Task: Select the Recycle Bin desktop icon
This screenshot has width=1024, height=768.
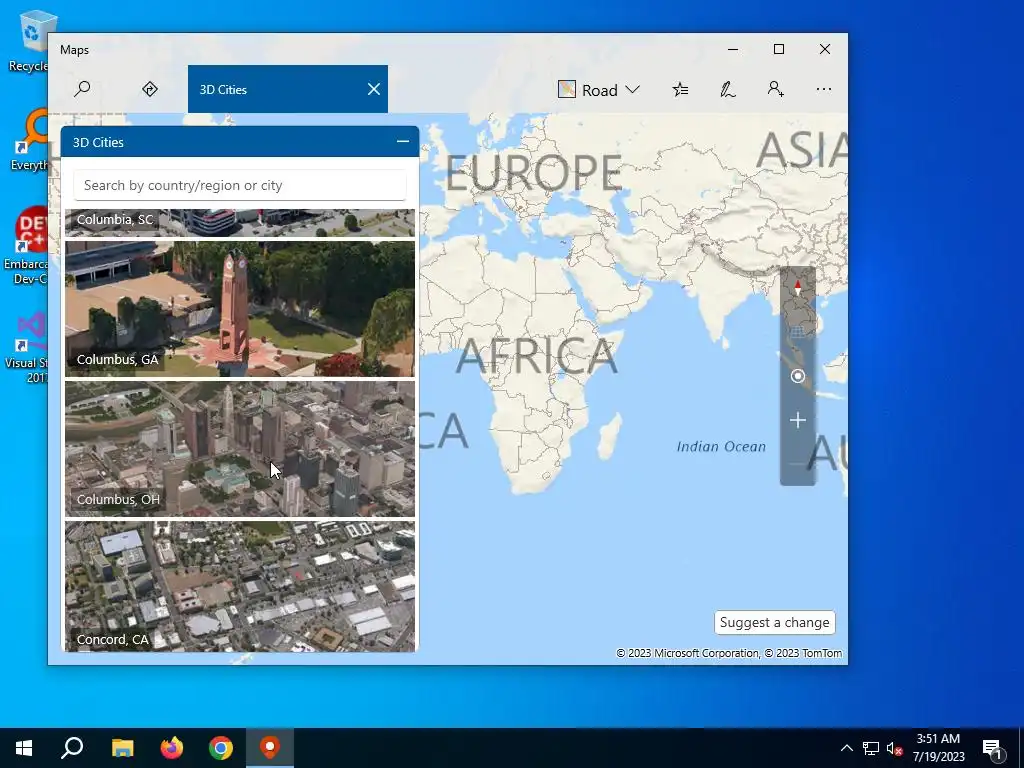Action: (x=29, y=40)
